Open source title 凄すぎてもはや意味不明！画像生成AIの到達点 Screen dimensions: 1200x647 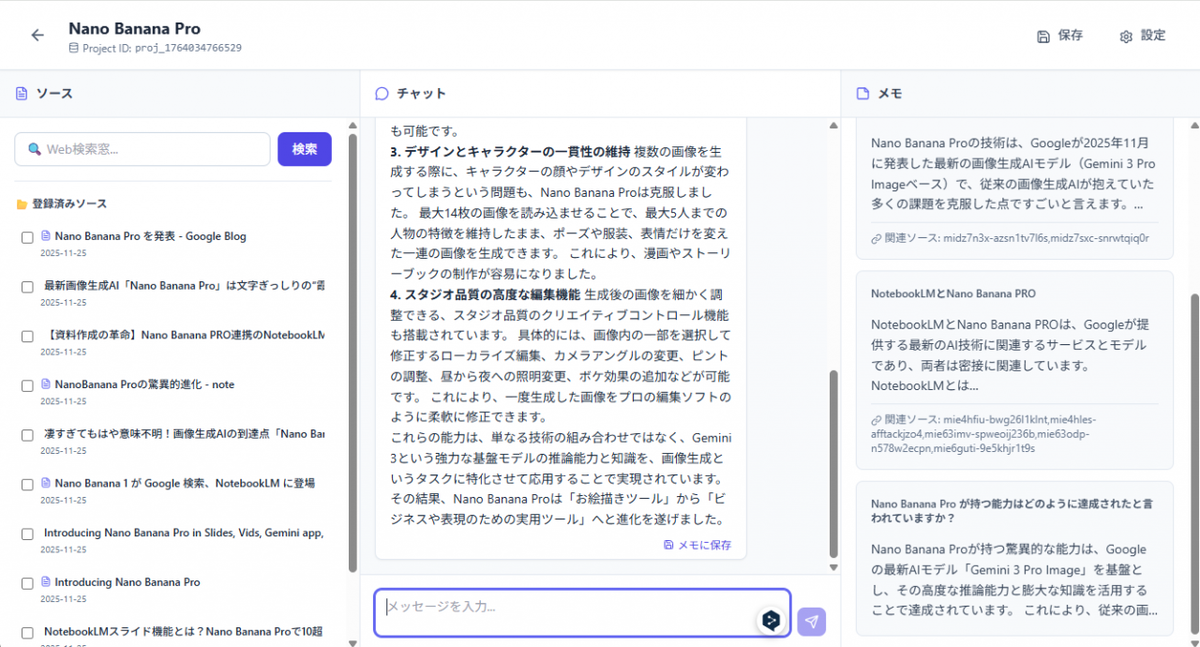click(184, 434)
